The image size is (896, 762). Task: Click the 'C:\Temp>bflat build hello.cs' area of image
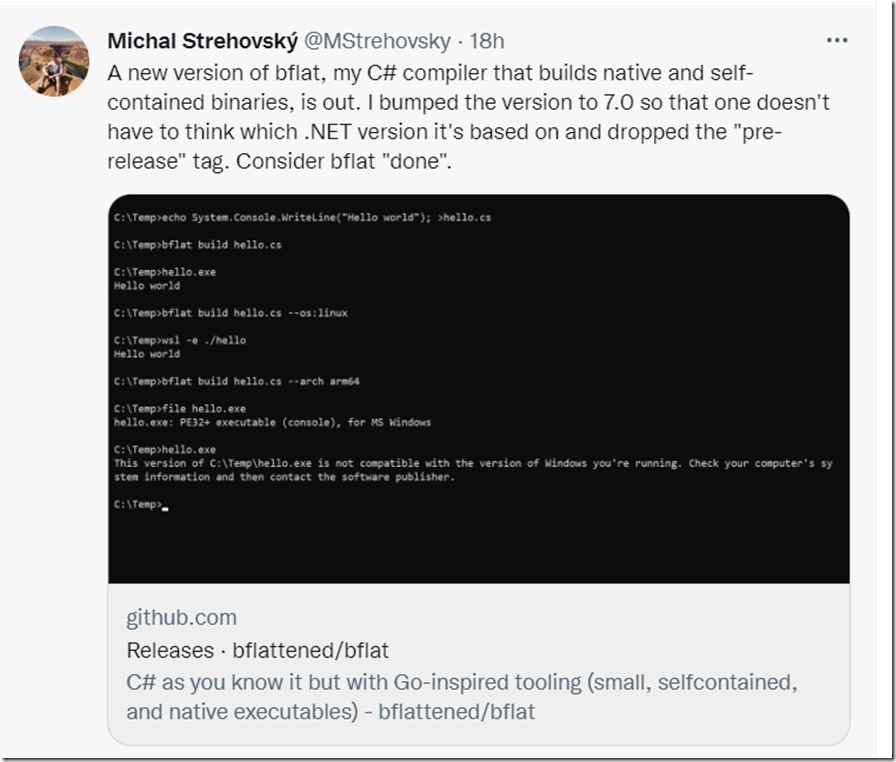tap(212, 242)
